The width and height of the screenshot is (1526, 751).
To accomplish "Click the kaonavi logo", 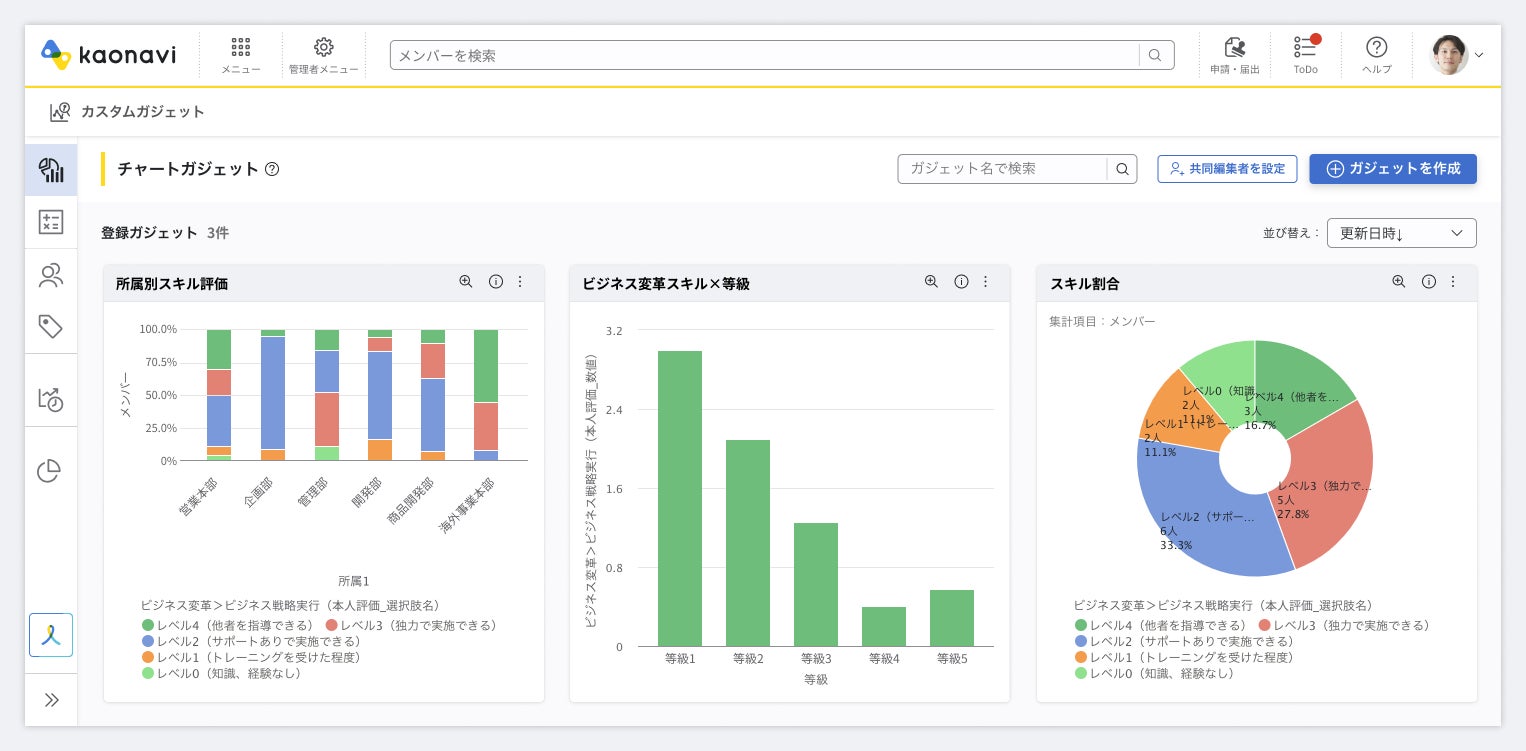I will tap(108, 55).
